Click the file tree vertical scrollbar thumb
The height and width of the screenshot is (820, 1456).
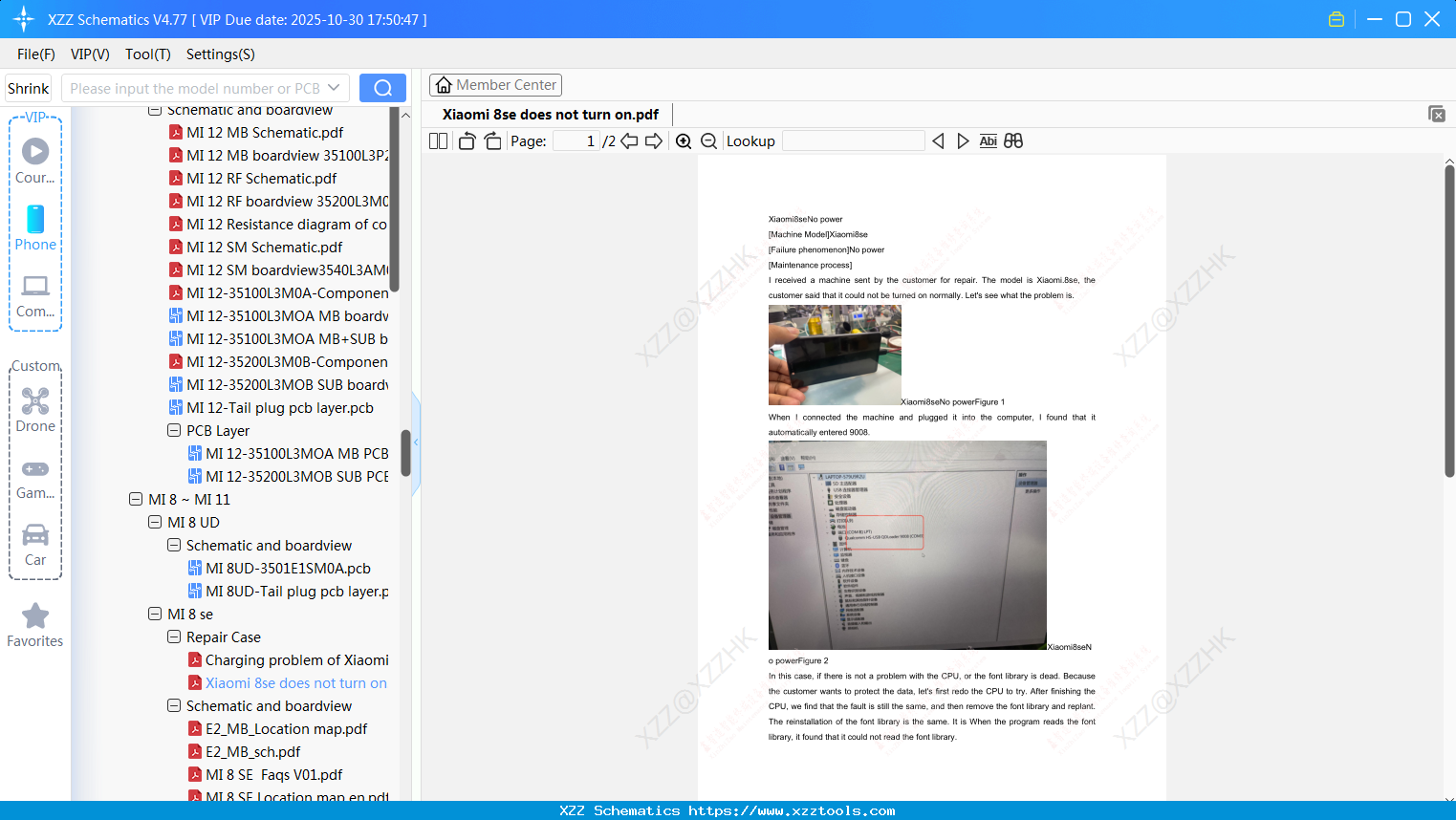click(405, 453)
